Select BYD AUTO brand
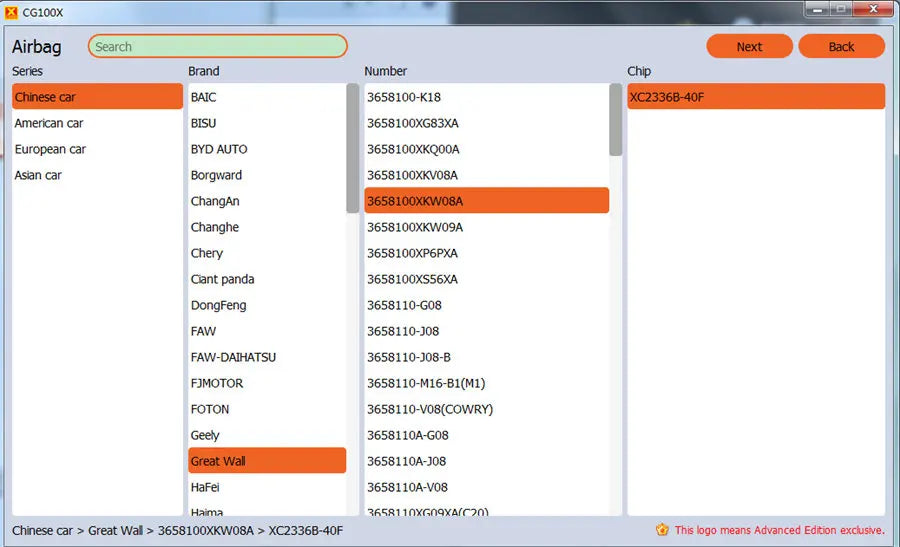 [x=267, y=149]
